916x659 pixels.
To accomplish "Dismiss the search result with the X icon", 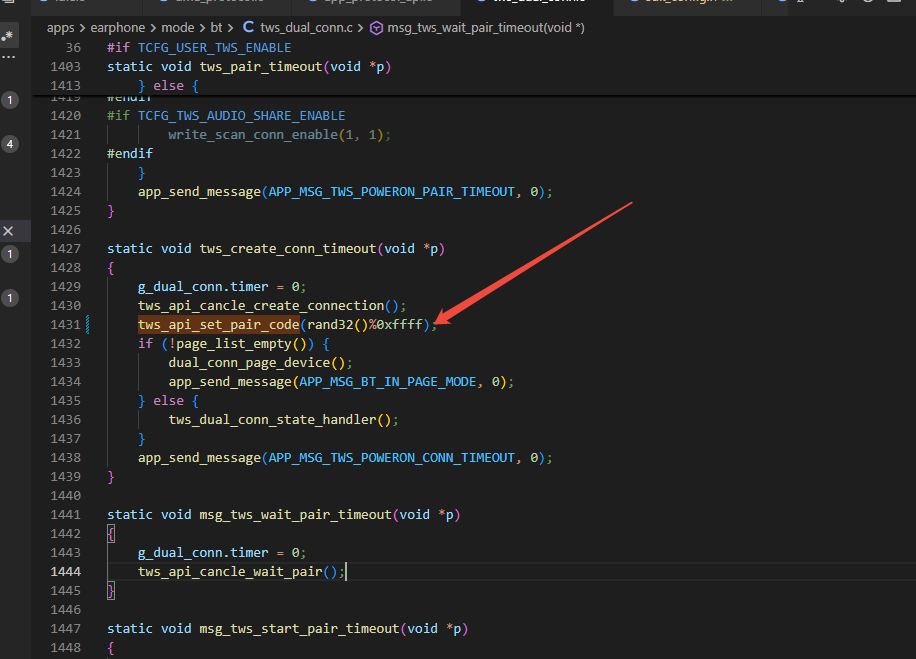I will pyautogui.click(x=8, y=231).
